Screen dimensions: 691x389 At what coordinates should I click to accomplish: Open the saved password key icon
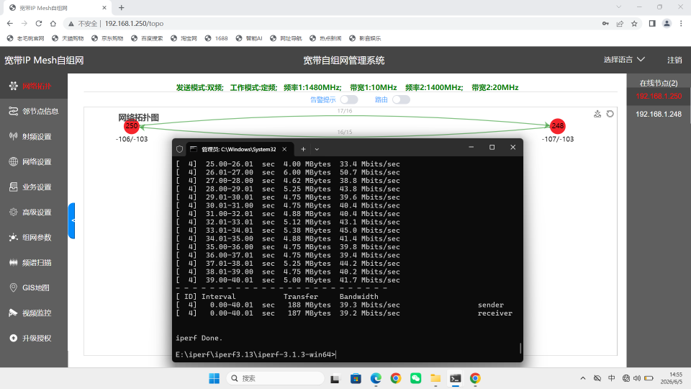(x=605, y=23)
